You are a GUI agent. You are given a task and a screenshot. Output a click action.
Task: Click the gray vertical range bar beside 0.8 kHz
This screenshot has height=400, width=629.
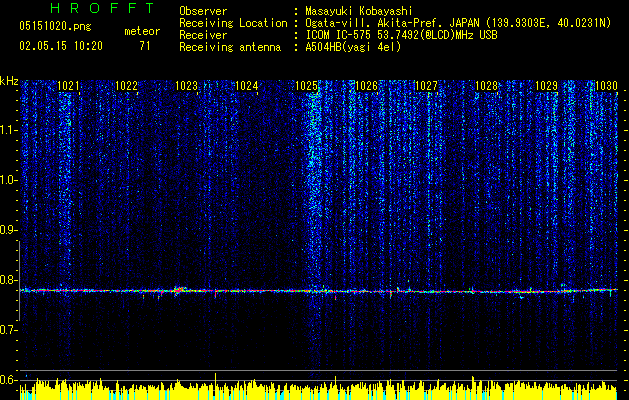coord(19,281)
